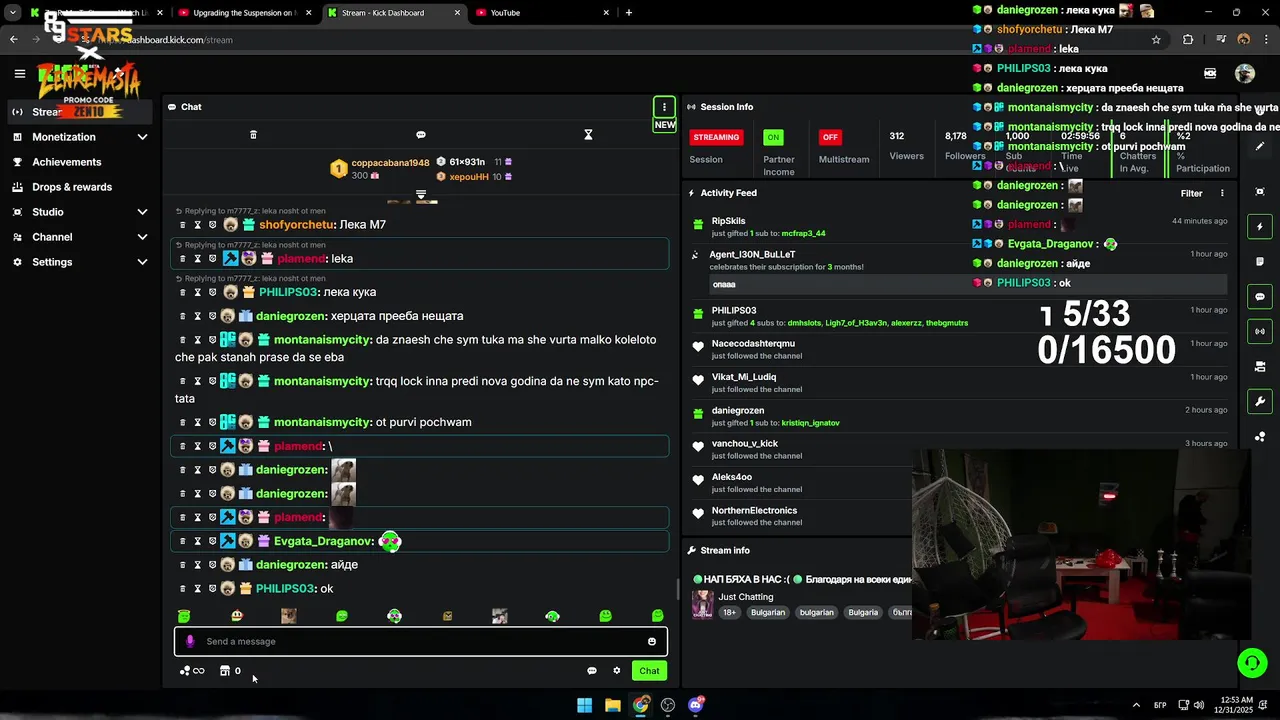Send message with green Chat button
This screenshot has width=1280, height=720.
(650, 671)
